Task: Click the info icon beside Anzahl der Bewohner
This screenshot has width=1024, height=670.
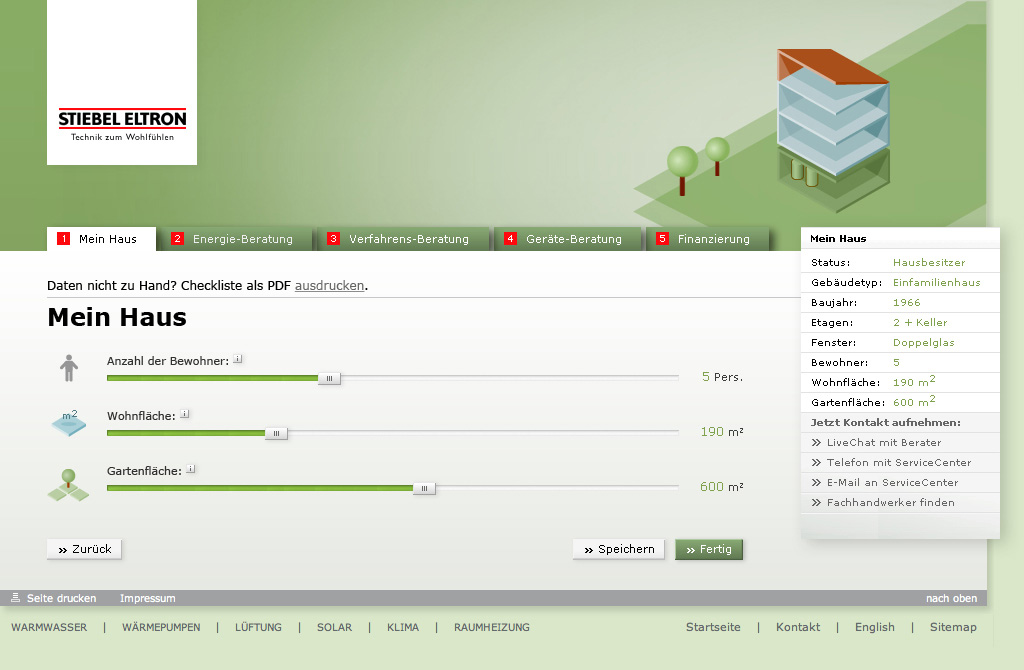Action: click(x=238, y=359)
